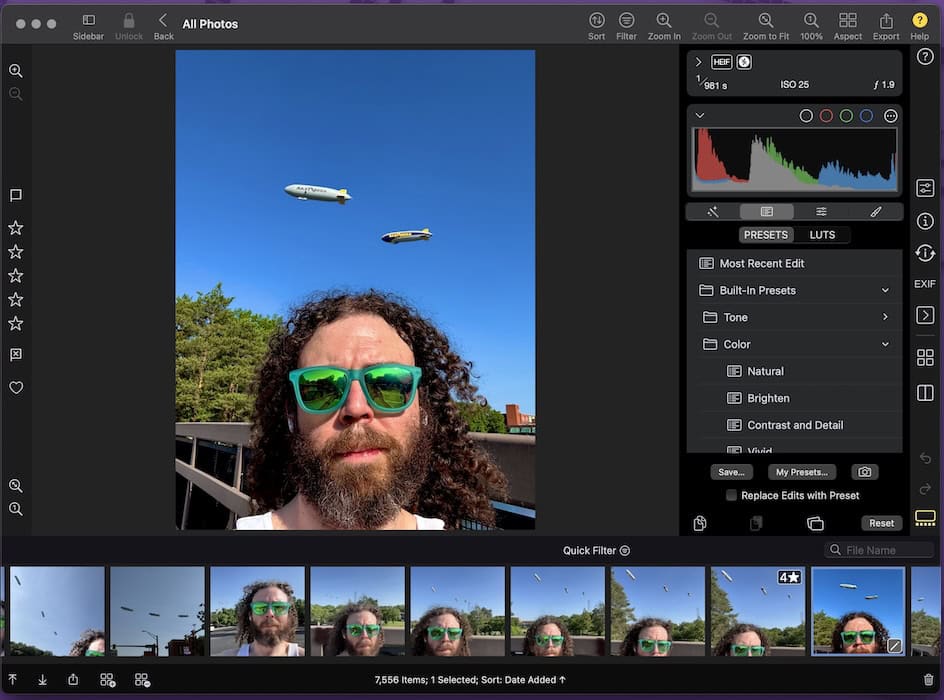Image resolution: width=944 pixels, height=700 pixels.
Task: Select the PRESETS tab
Action: [766, 235]
